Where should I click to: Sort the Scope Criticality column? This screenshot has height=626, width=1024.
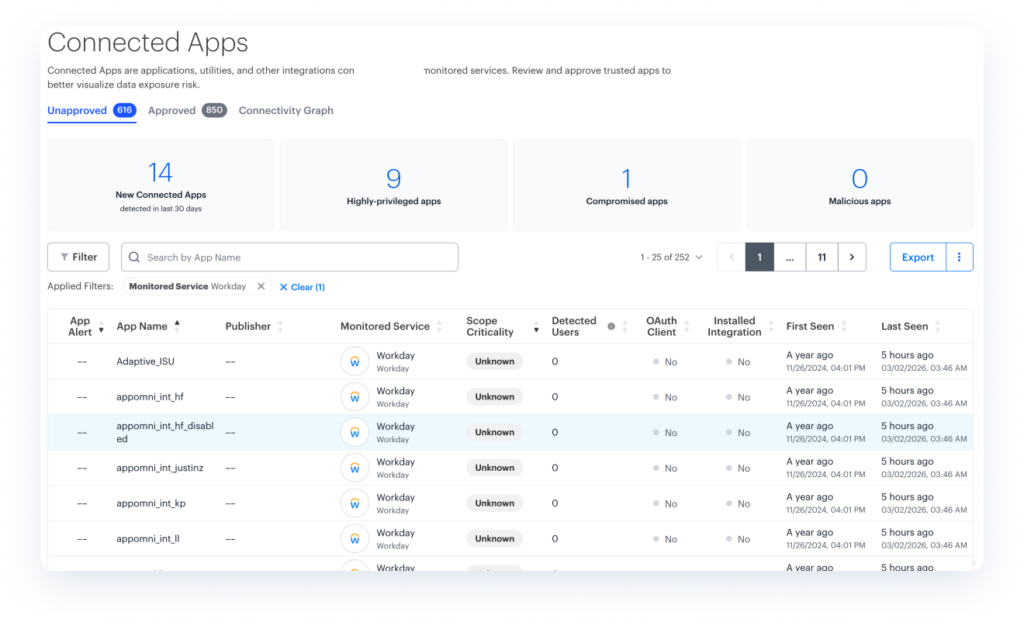pyautogui.click(x=536, y=327)
